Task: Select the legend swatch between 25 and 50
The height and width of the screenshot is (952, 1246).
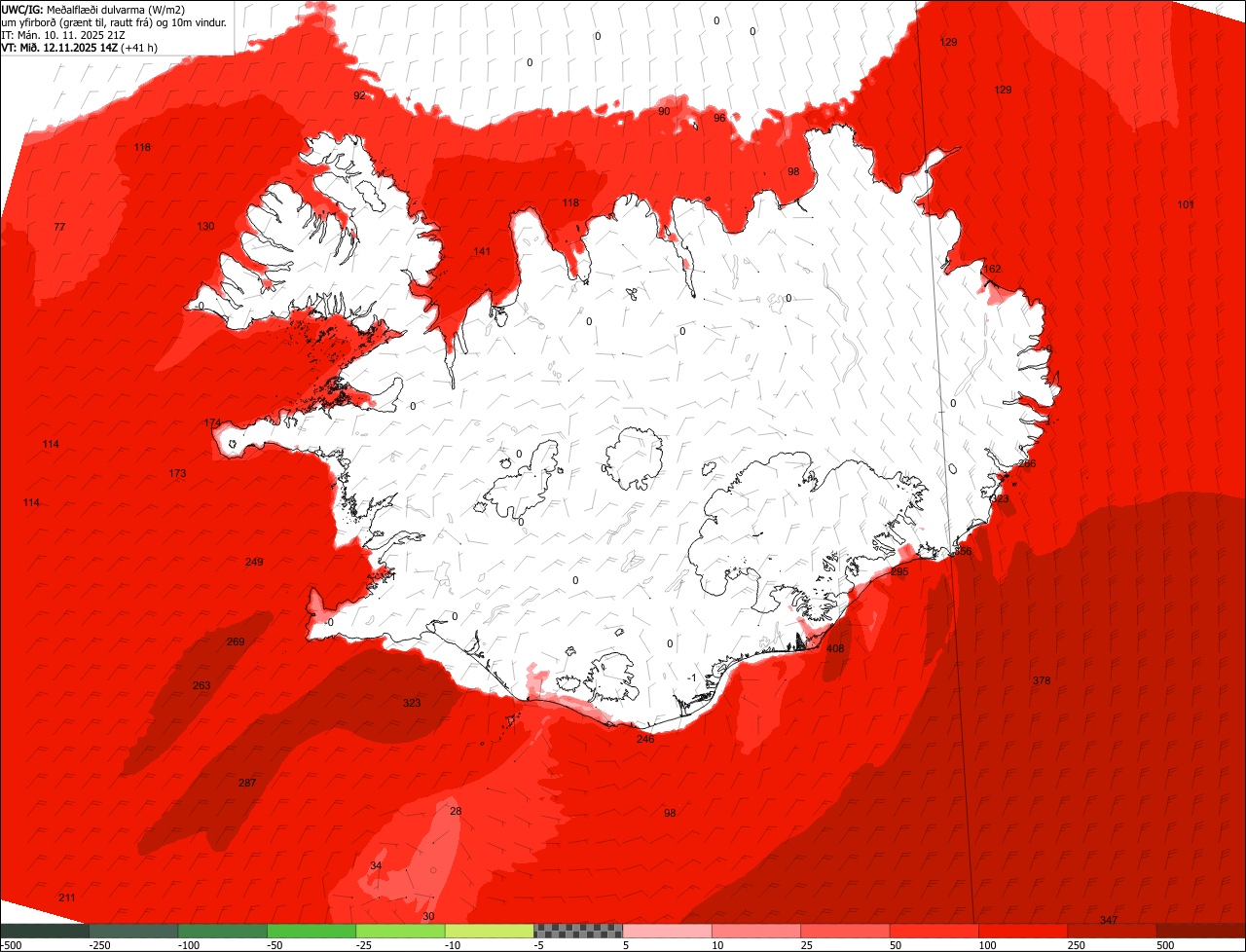Action: tap(845, 931)
